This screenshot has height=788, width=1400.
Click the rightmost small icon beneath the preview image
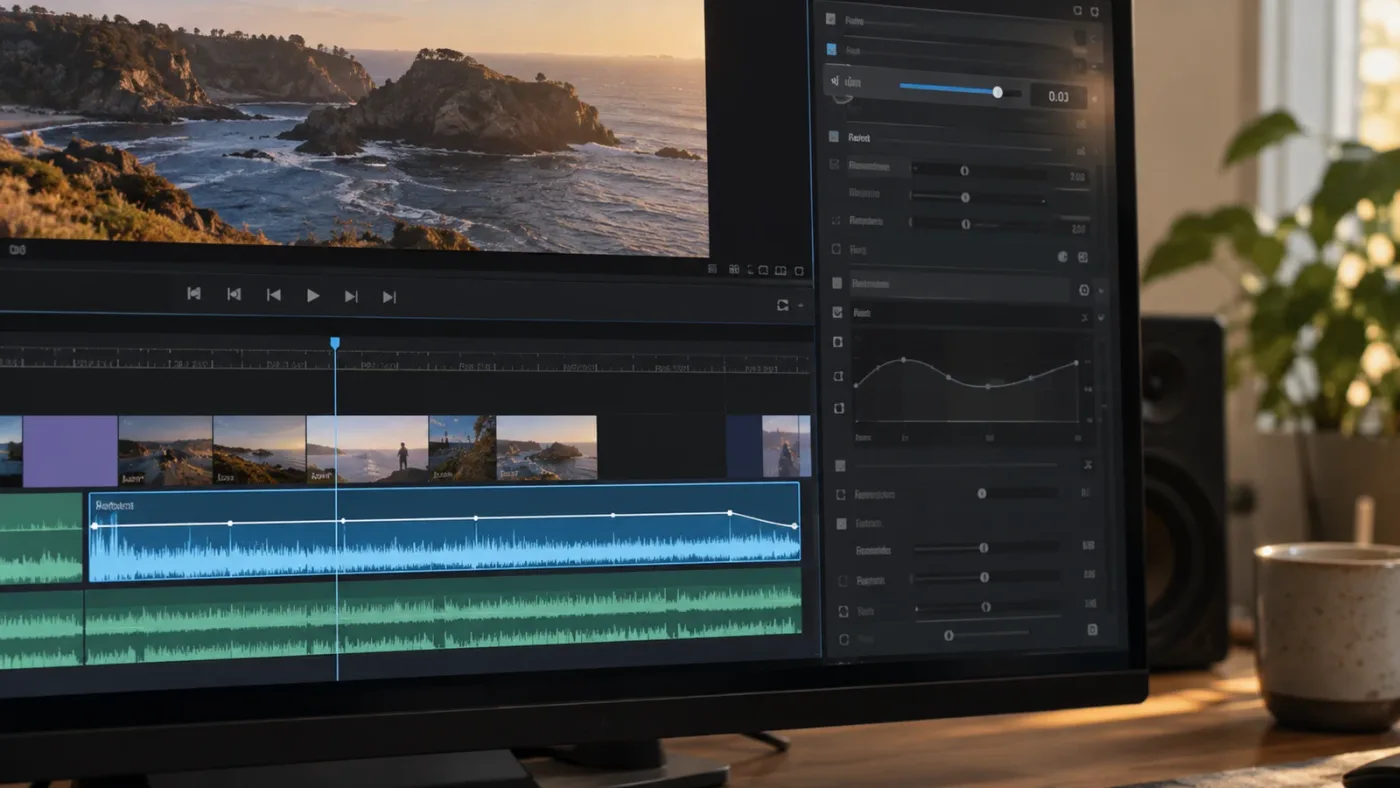(x=797, y=270)
